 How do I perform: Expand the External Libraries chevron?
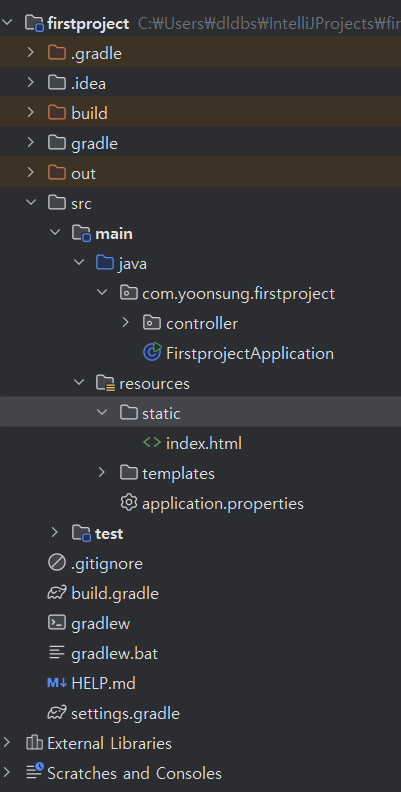click(7, 742)
